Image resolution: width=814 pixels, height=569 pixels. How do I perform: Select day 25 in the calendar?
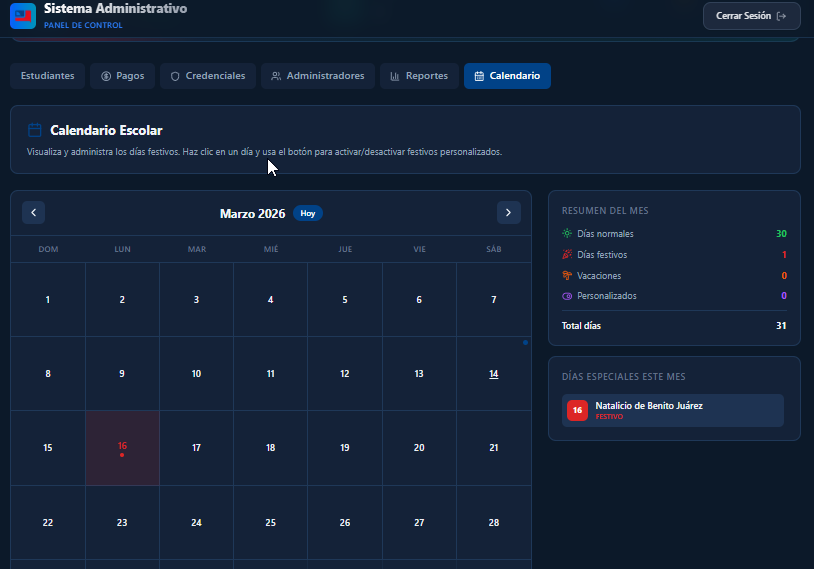coord(270,523)
